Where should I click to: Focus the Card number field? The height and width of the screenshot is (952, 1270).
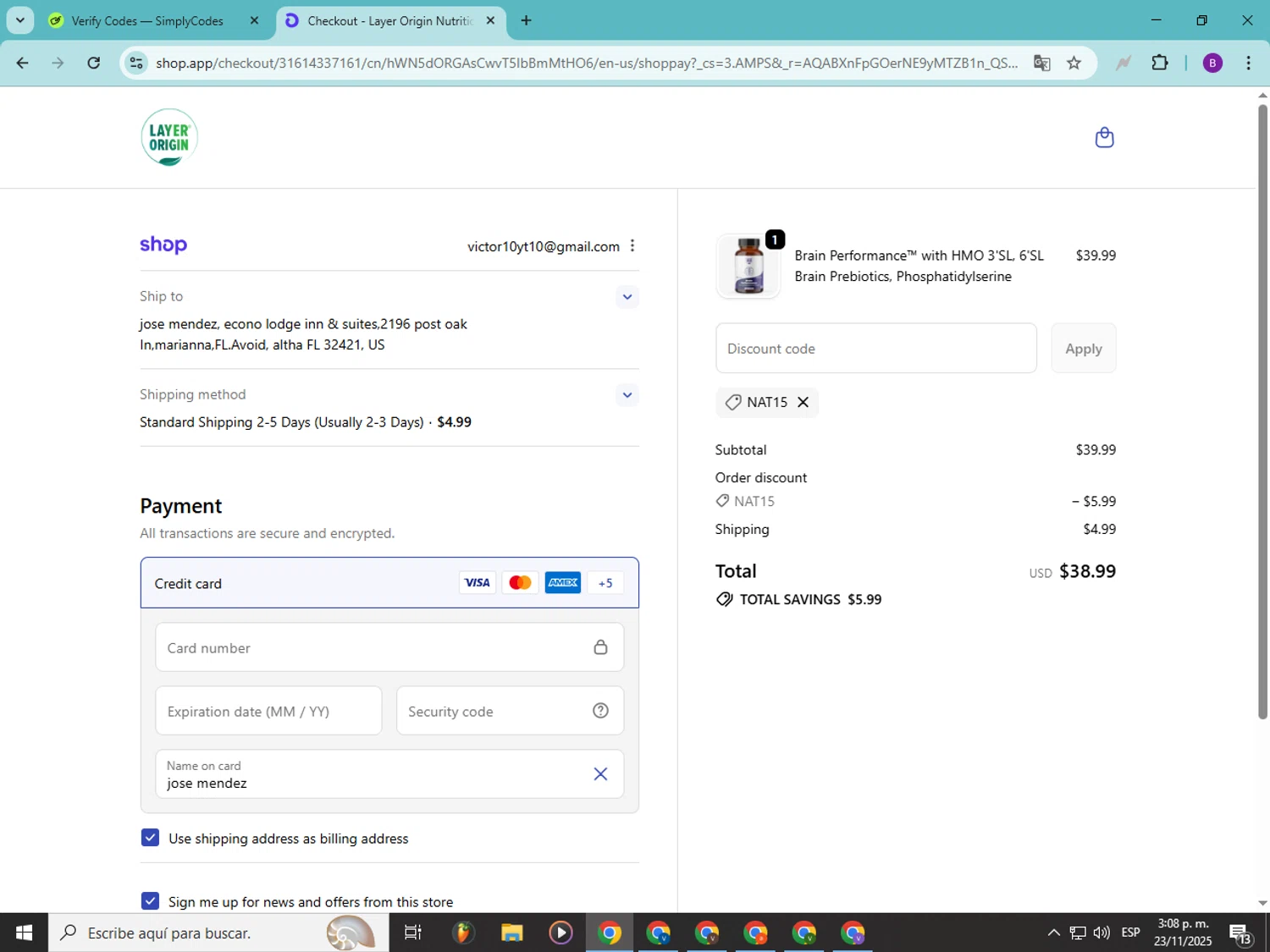pyautogui.click(x=389, y=647)
